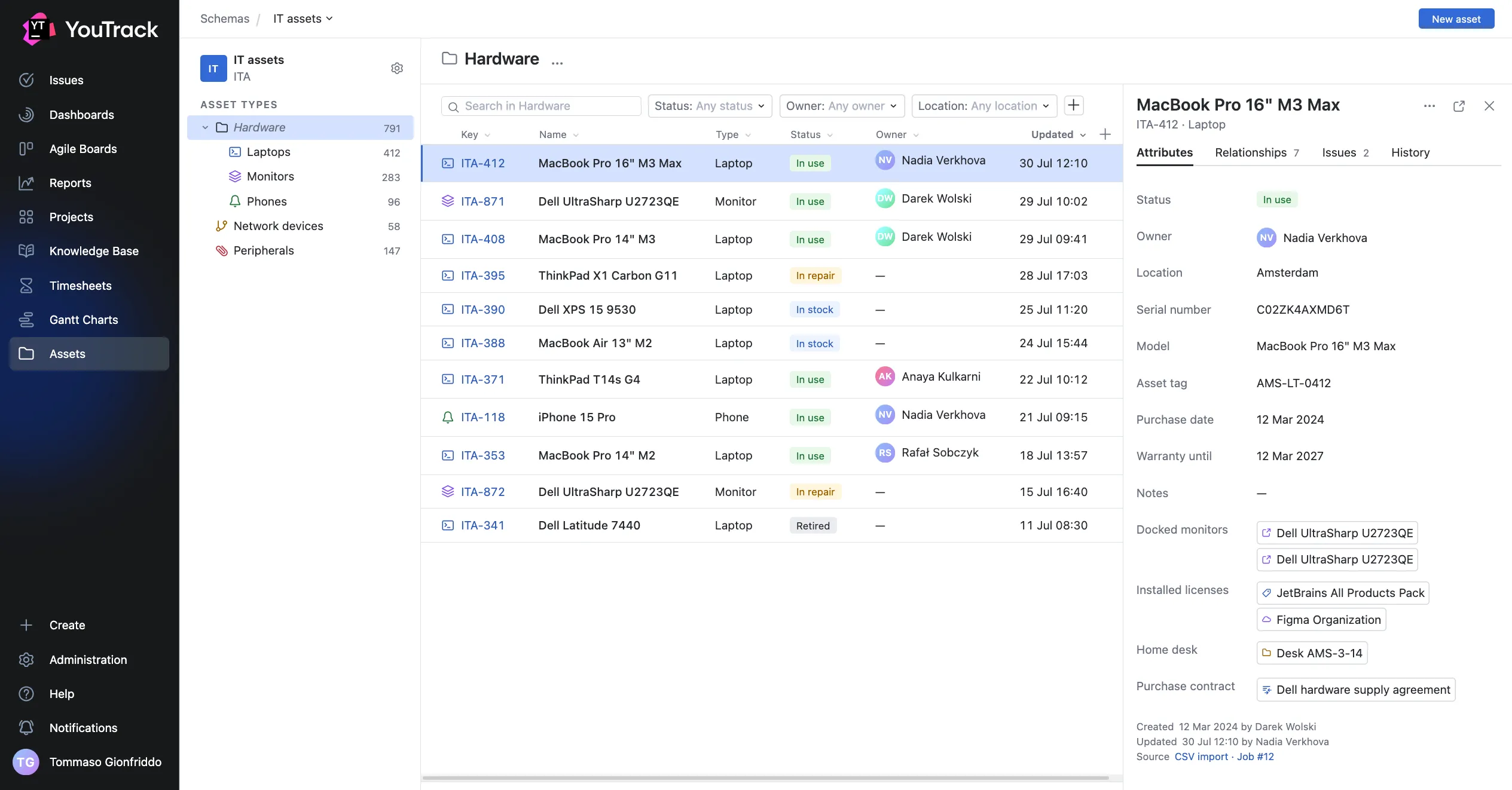Open Hardware folder more-options ellipsis
The image size is (1512, 790).
(x=557, y=61)
